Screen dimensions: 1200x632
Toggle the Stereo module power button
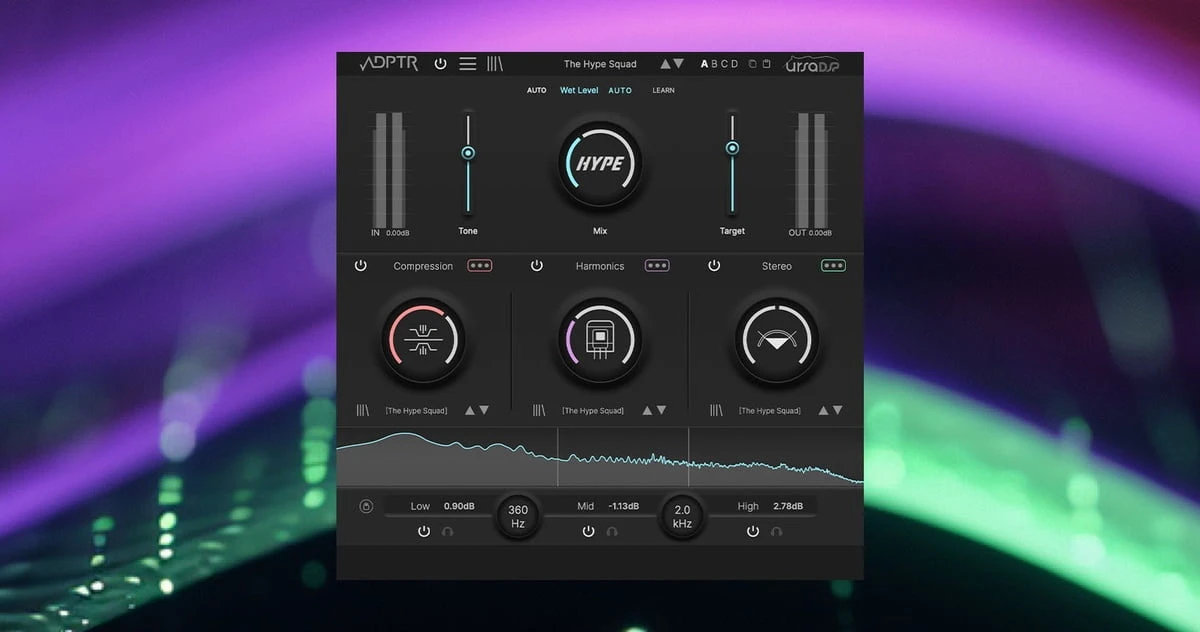pos(714,266)
